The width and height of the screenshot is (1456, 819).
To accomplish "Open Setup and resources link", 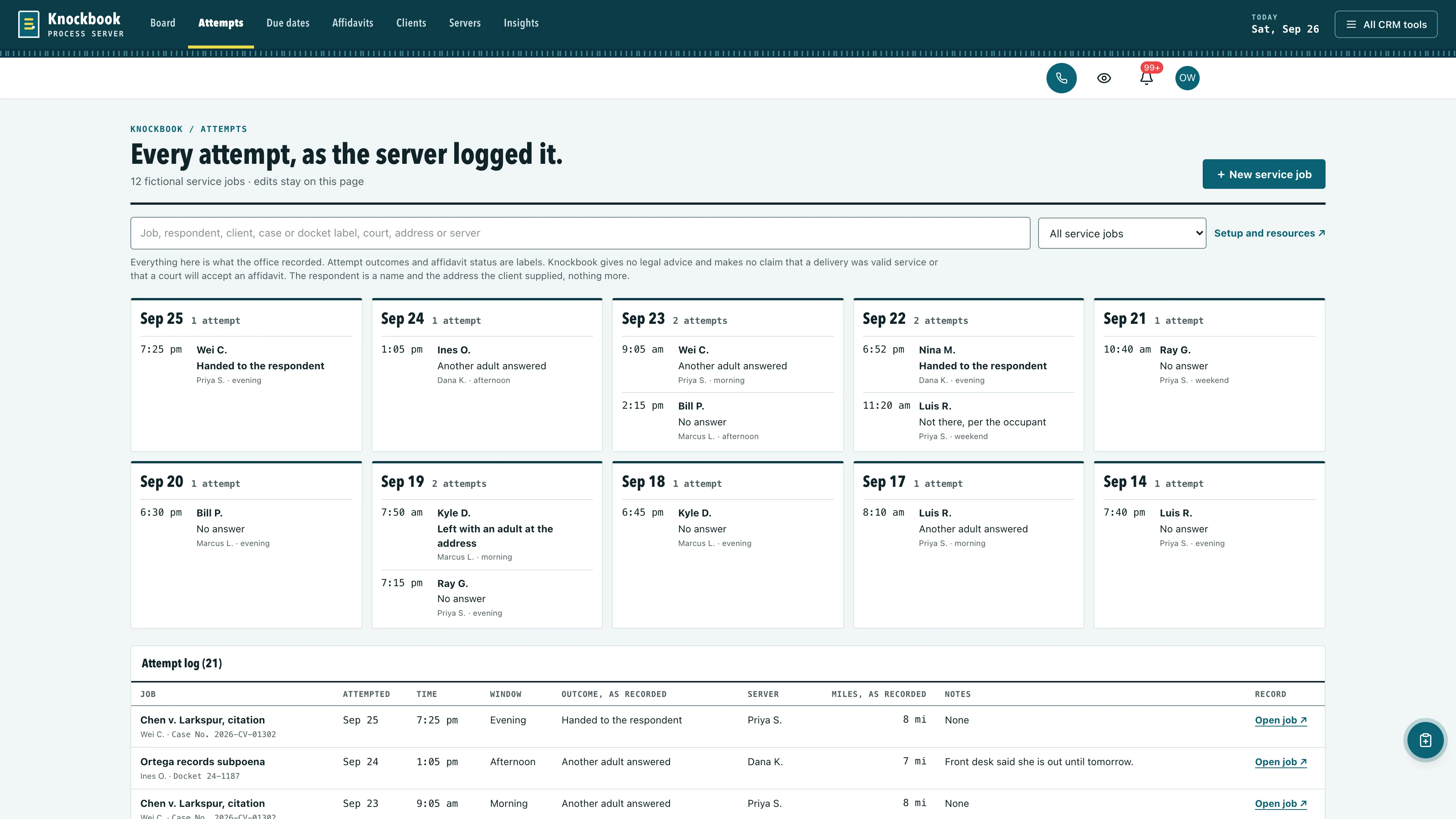I will tap(1269, 234).
